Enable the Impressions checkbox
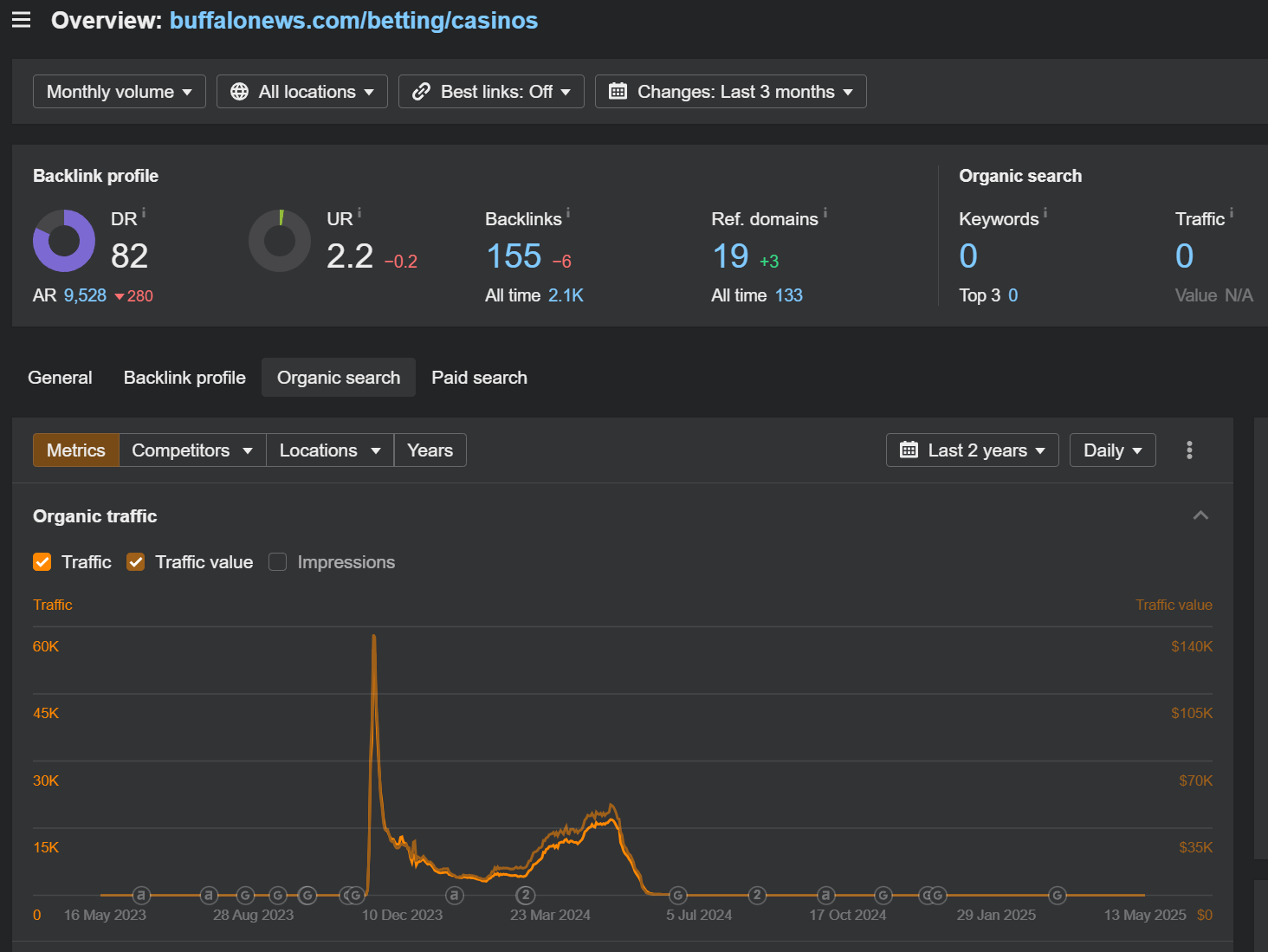 point(277,562)
